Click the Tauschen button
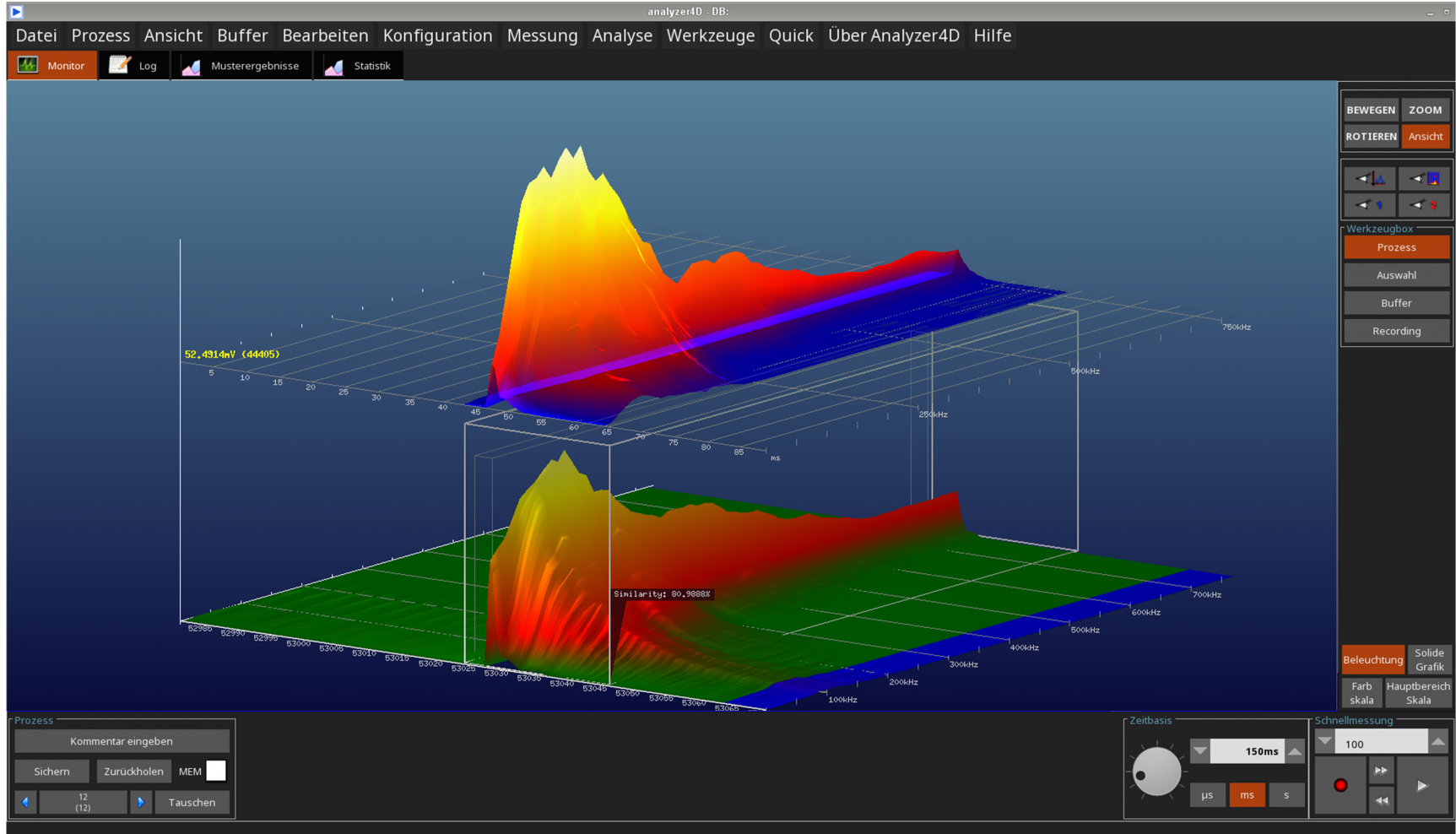The image size is (1456, 834). click(x=192, y=802)
